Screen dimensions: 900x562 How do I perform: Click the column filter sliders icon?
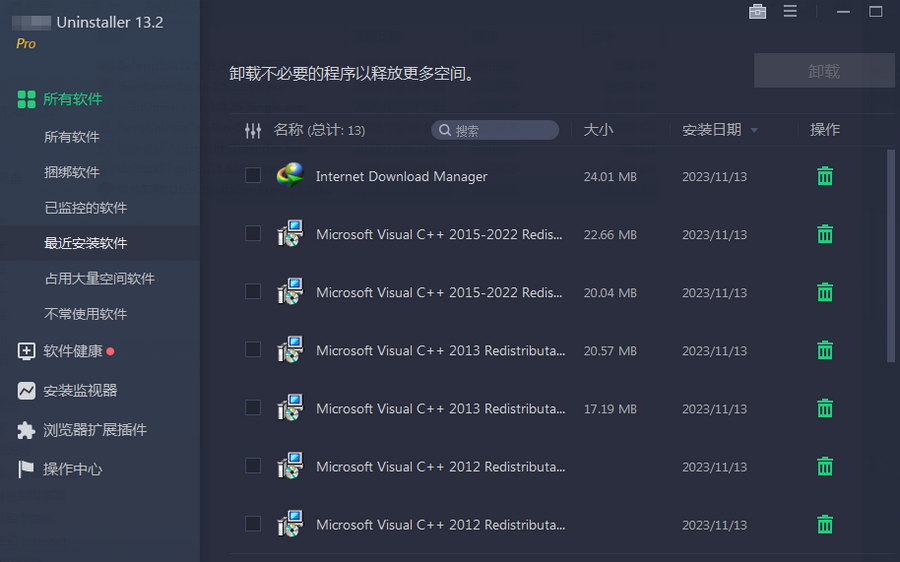click(253, 130)
